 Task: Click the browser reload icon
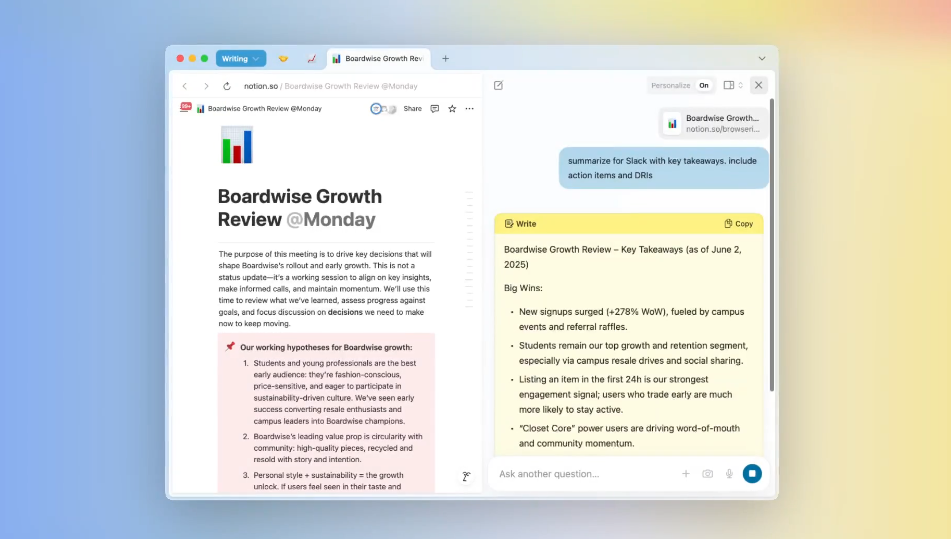227,86
